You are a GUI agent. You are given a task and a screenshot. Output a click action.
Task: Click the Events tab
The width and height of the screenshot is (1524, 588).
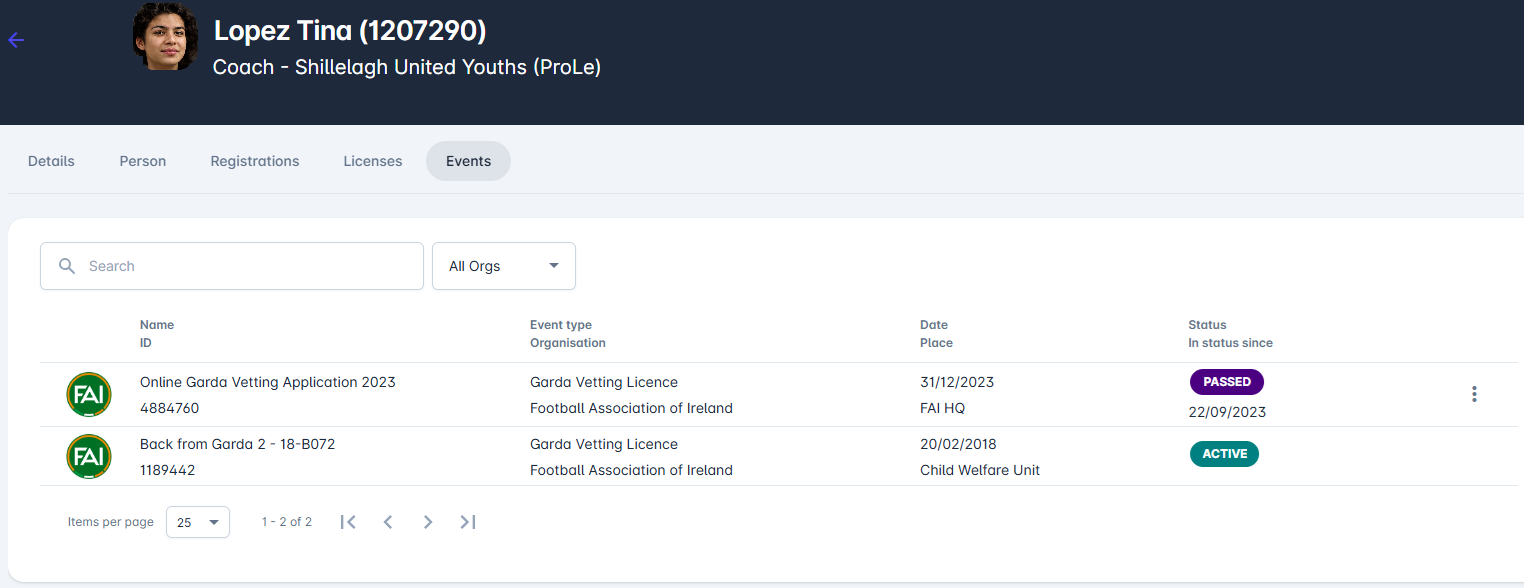468,161
